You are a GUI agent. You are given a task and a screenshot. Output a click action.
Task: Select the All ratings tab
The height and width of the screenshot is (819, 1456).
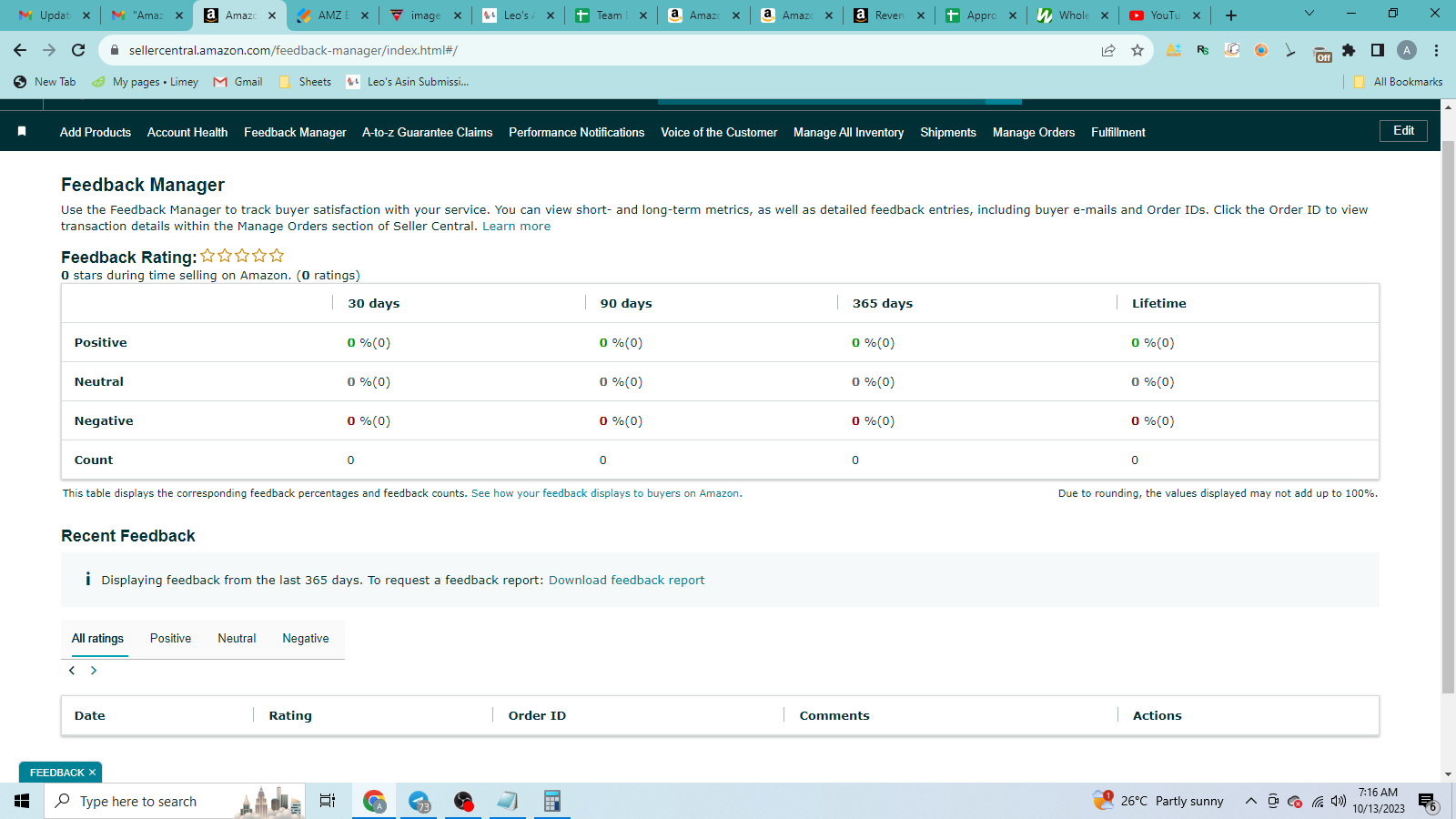(97, 638)
